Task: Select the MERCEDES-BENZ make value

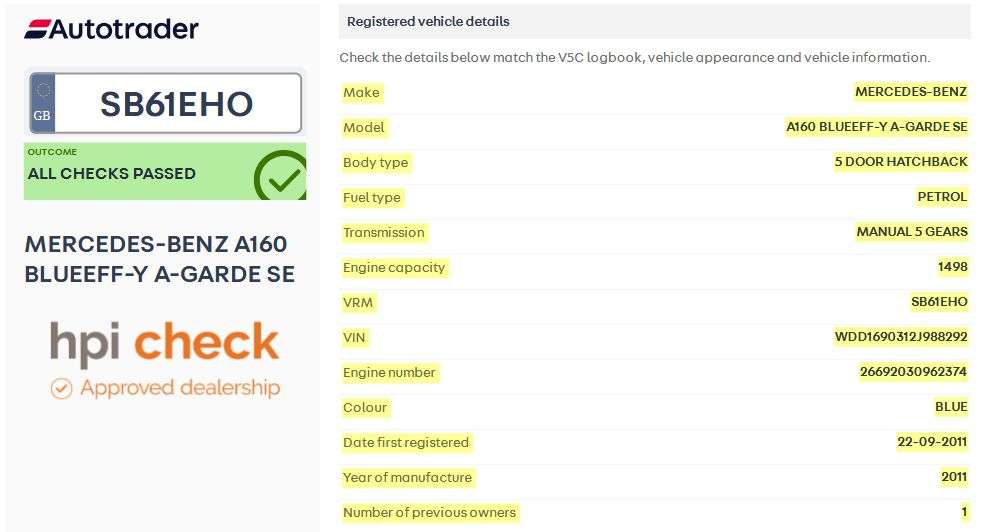Action: 910,92
